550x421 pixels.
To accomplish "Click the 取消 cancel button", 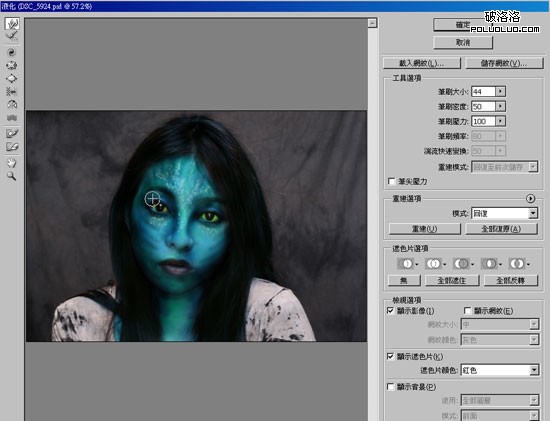I will click(x=463, y=42).
